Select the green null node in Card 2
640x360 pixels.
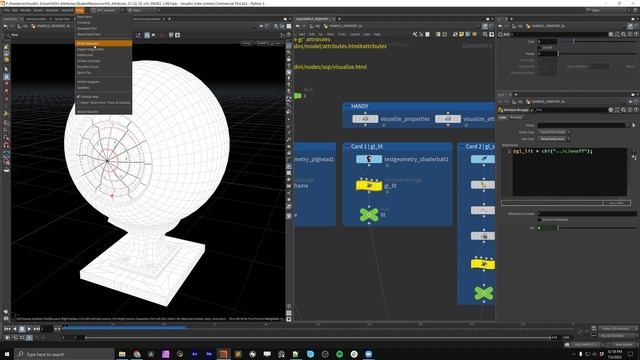pyautogui.click(x=484, y=293)
